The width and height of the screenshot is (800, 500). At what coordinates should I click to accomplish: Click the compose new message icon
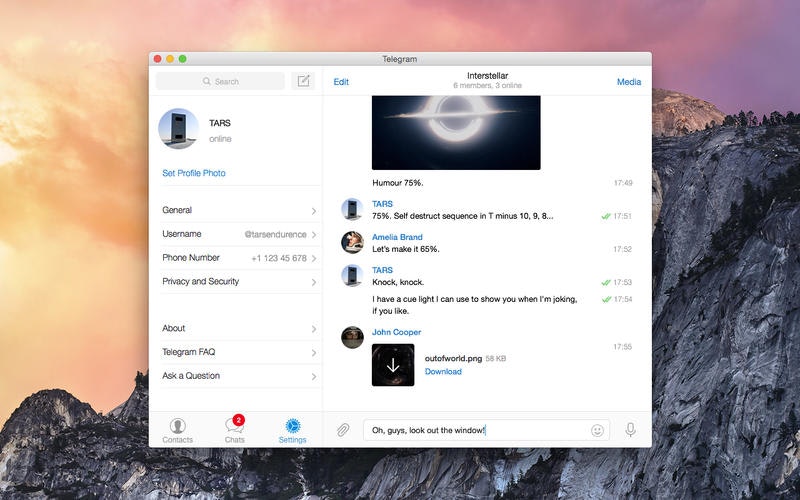point(303,81)
